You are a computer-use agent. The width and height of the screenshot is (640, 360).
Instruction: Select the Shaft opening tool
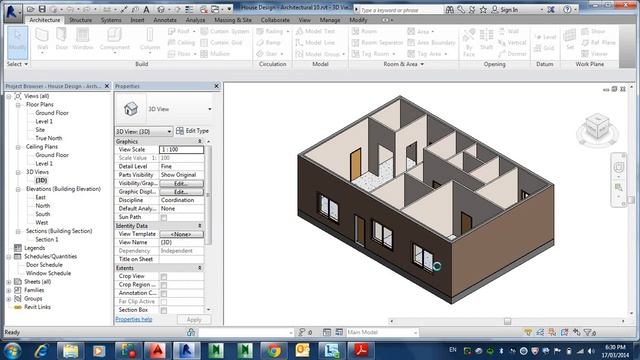486,40
